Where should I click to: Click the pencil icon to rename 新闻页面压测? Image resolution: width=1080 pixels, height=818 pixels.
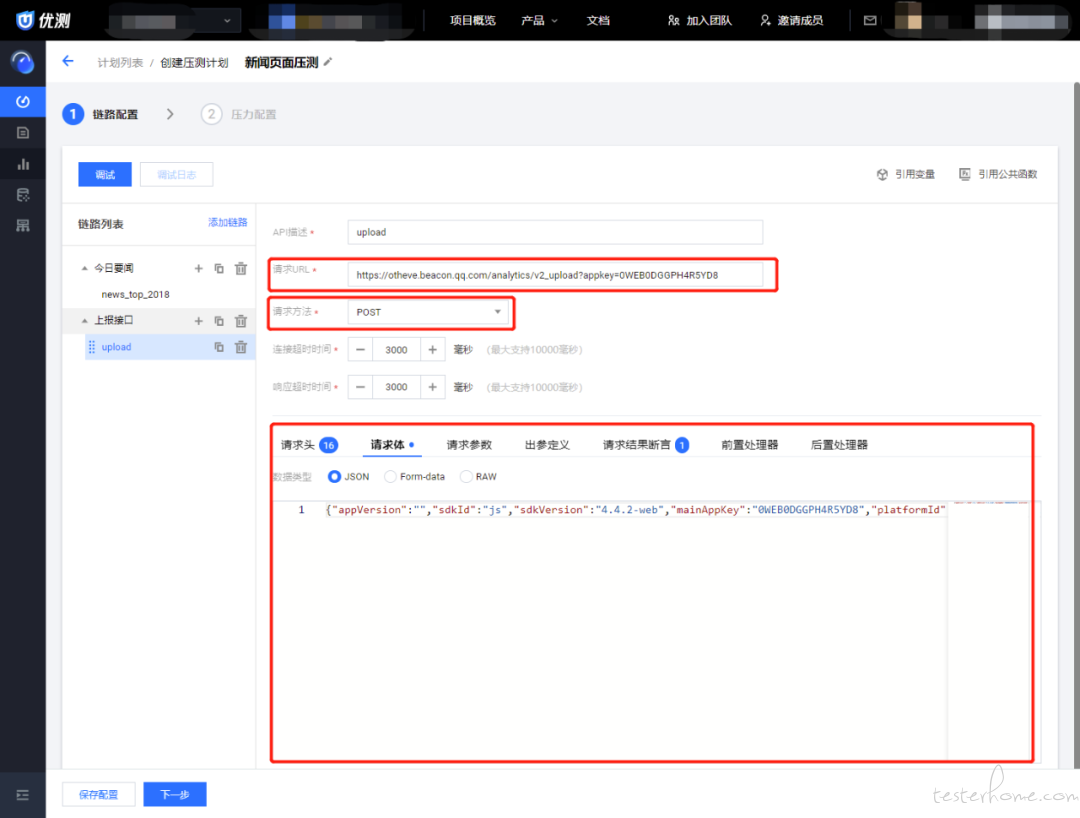(328, 62)
